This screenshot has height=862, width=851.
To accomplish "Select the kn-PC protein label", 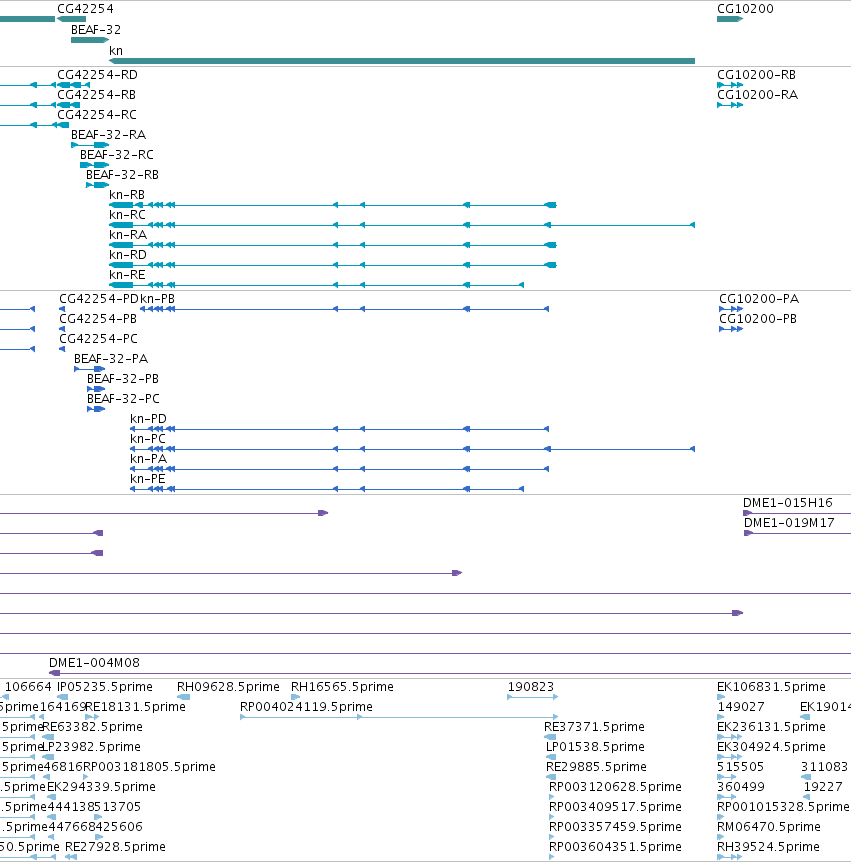I will 147,438.
